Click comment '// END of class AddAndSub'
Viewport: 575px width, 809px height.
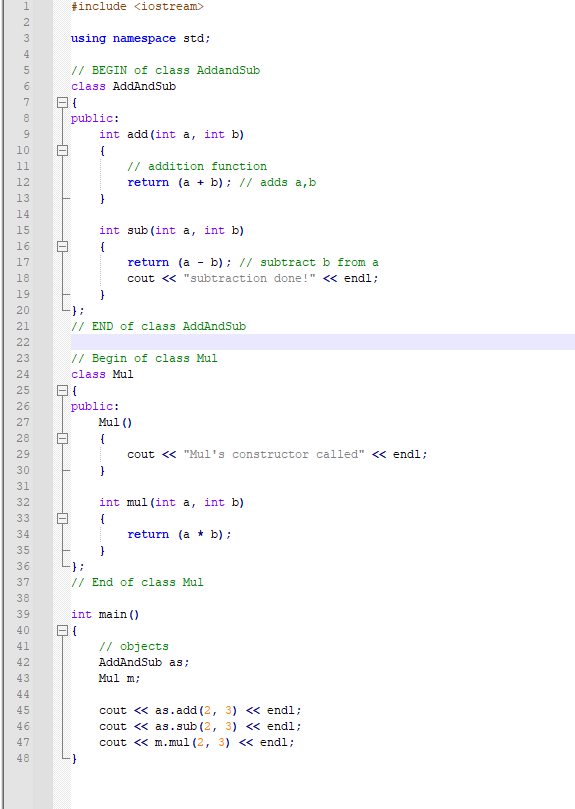[x=158, y=326]
